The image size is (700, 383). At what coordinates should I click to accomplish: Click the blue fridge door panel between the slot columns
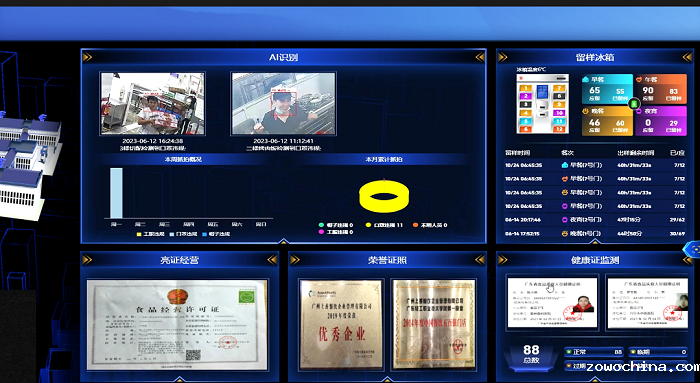pyautogui.click(x=542, y=92)
